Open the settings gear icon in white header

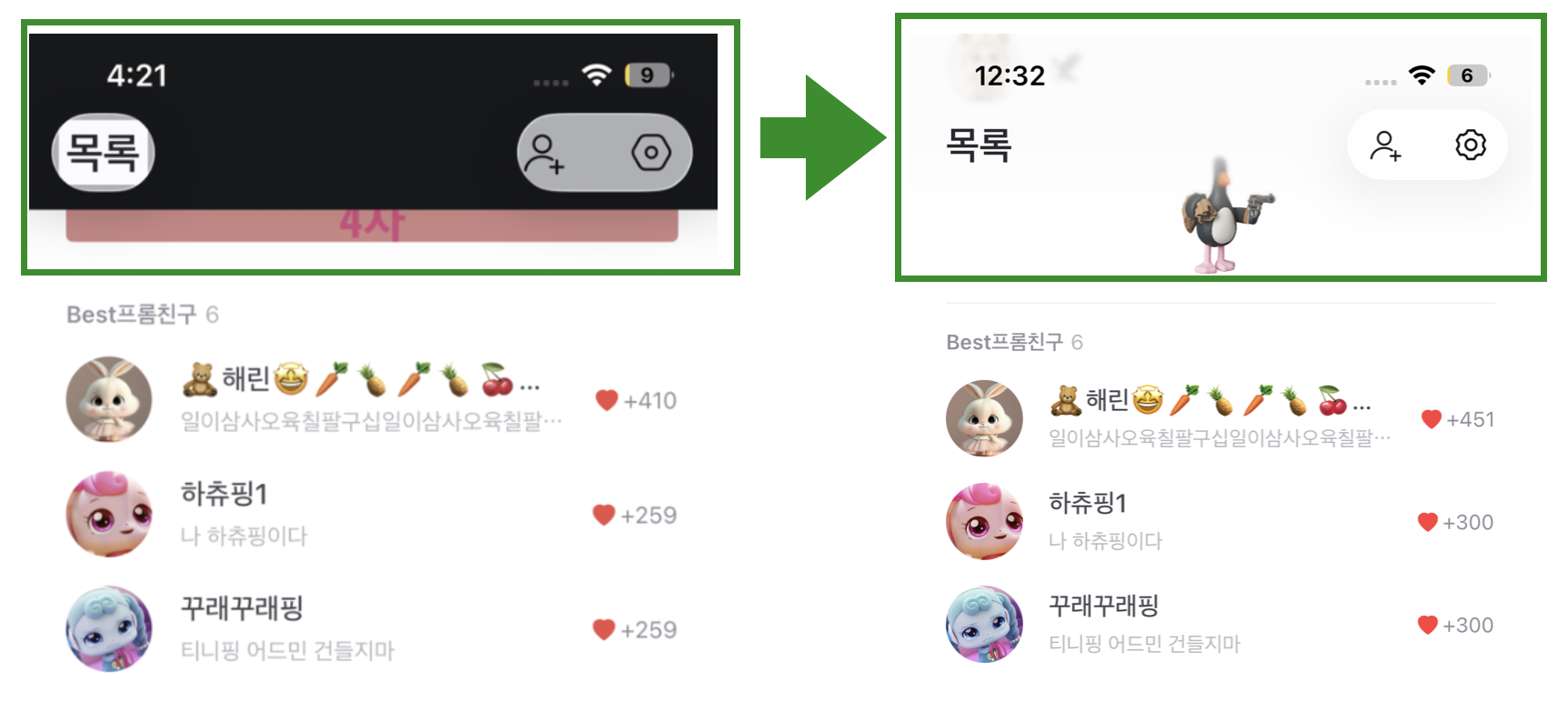pyautogui.click(x=1470, y=145)
